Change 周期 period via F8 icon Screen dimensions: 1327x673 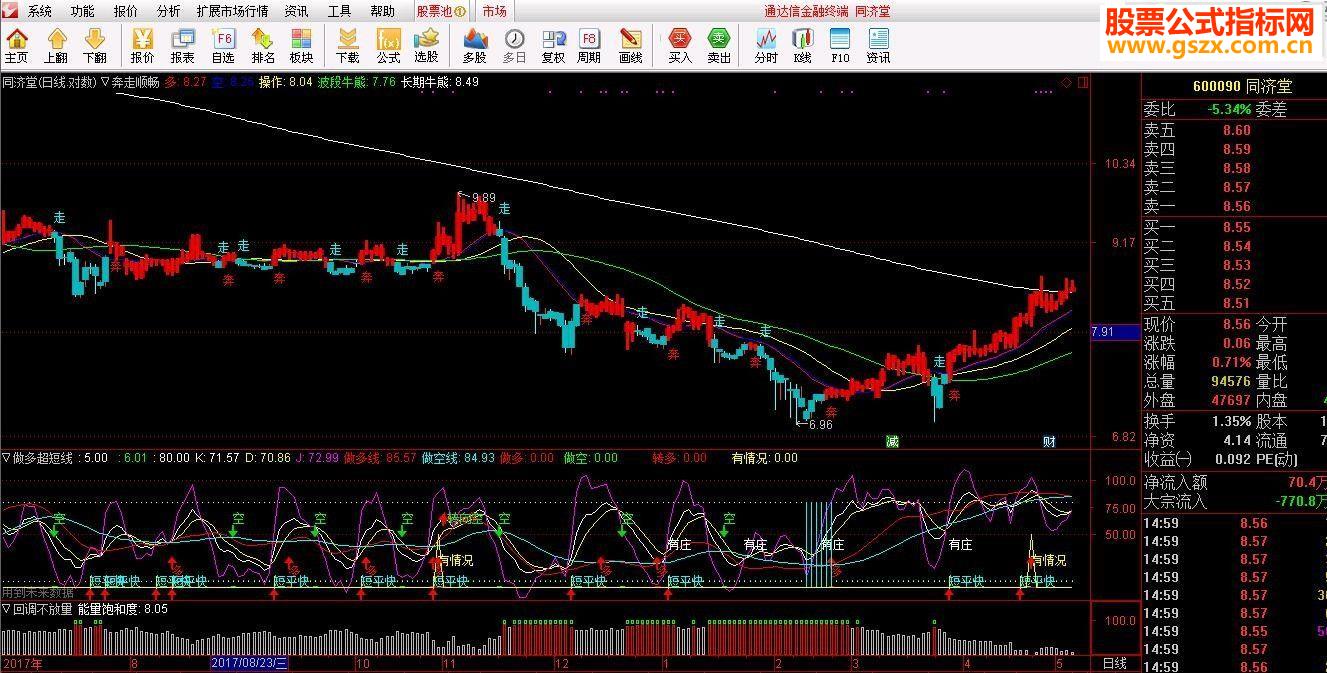589,46
